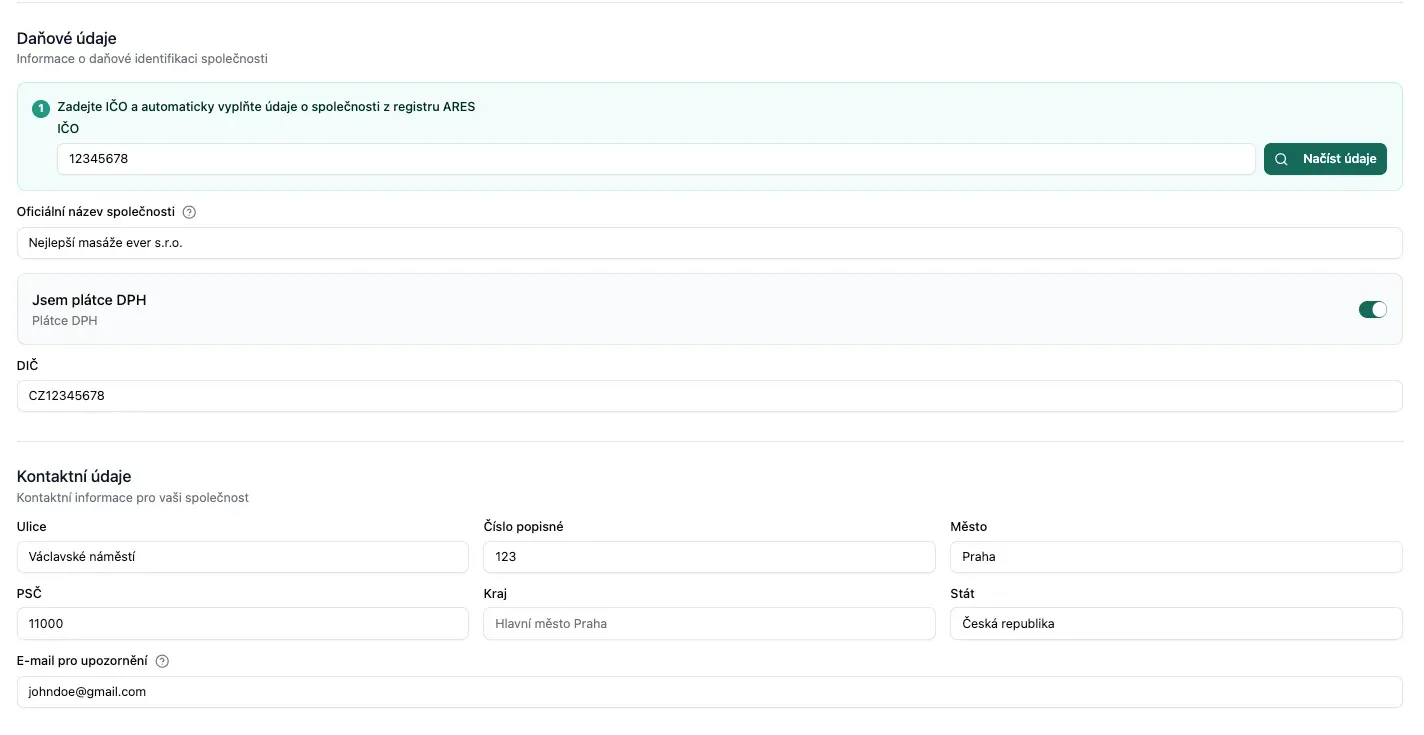The height and width of the screenshot is (735, 1424).
Task: Click the ARES registry instruction text
Action: [x=266, y=107]
